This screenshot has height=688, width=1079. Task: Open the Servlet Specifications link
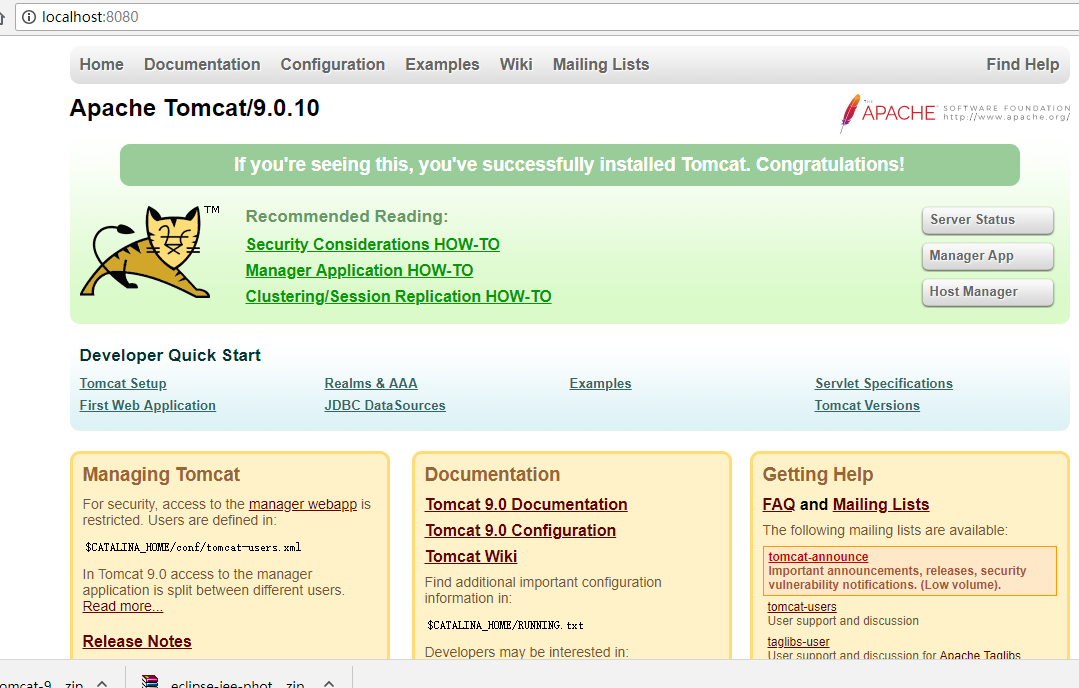(884, 383)
